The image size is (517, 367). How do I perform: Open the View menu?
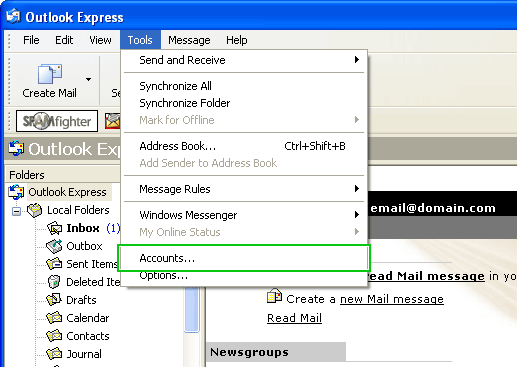point(100,40)
